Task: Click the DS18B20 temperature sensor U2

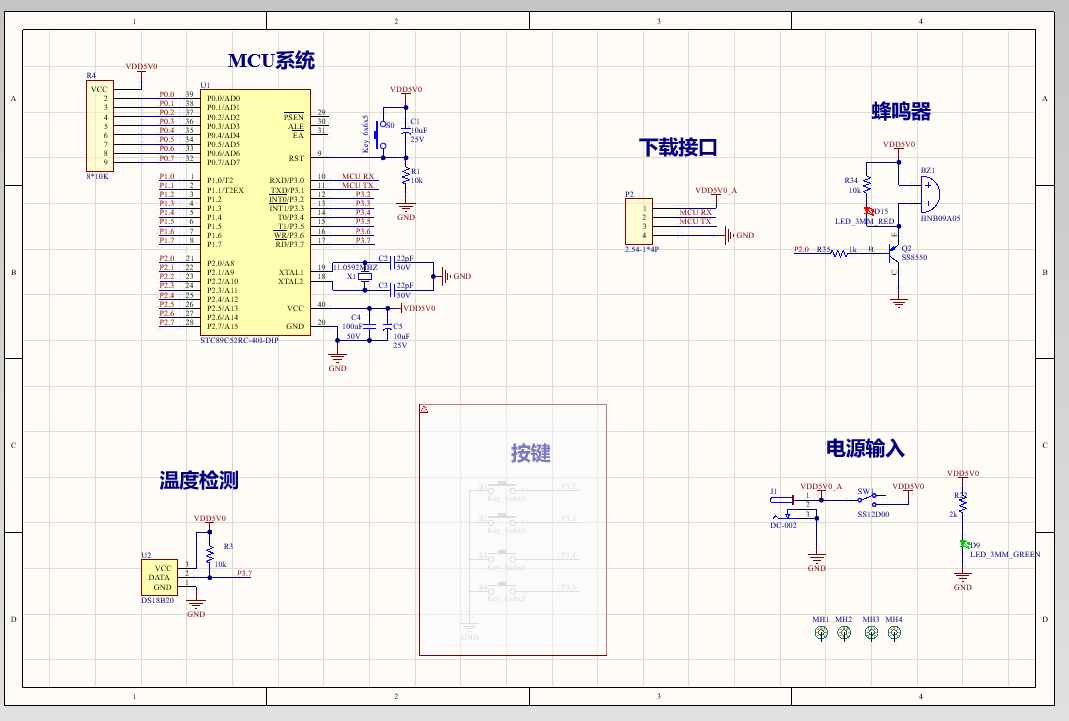Action: coord(158,577)
